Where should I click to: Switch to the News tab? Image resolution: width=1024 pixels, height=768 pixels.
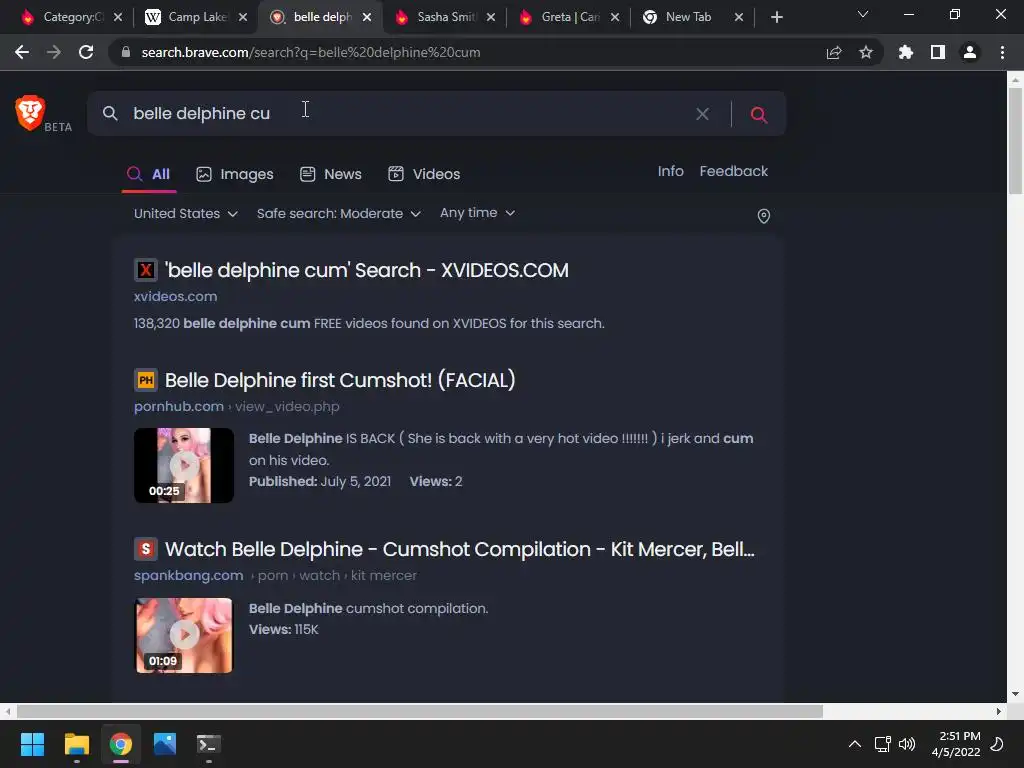coord(330,174)
